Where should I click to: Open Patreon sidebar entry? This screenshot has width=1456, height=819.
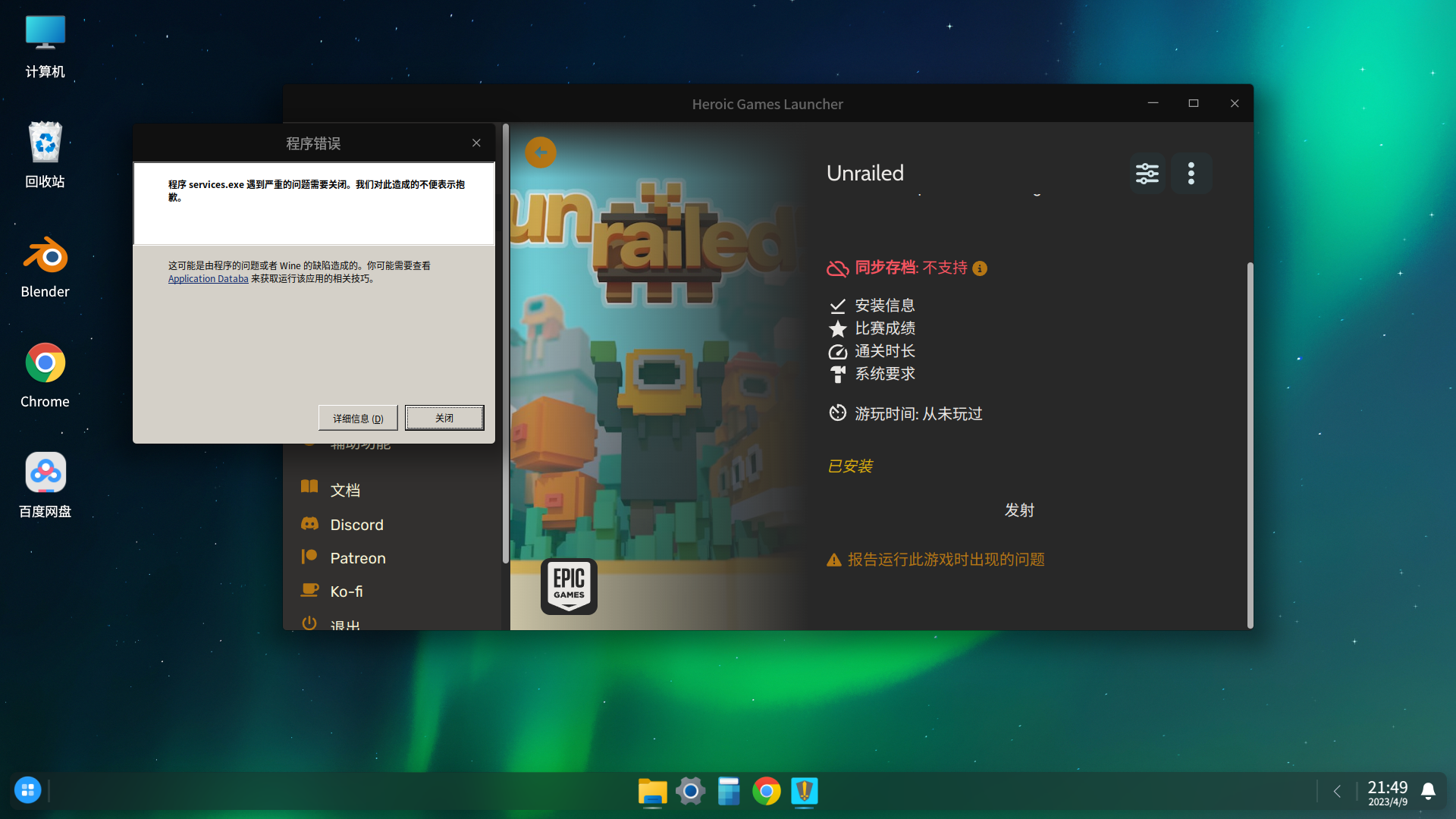pyautogui.click(x=357, y=558)
